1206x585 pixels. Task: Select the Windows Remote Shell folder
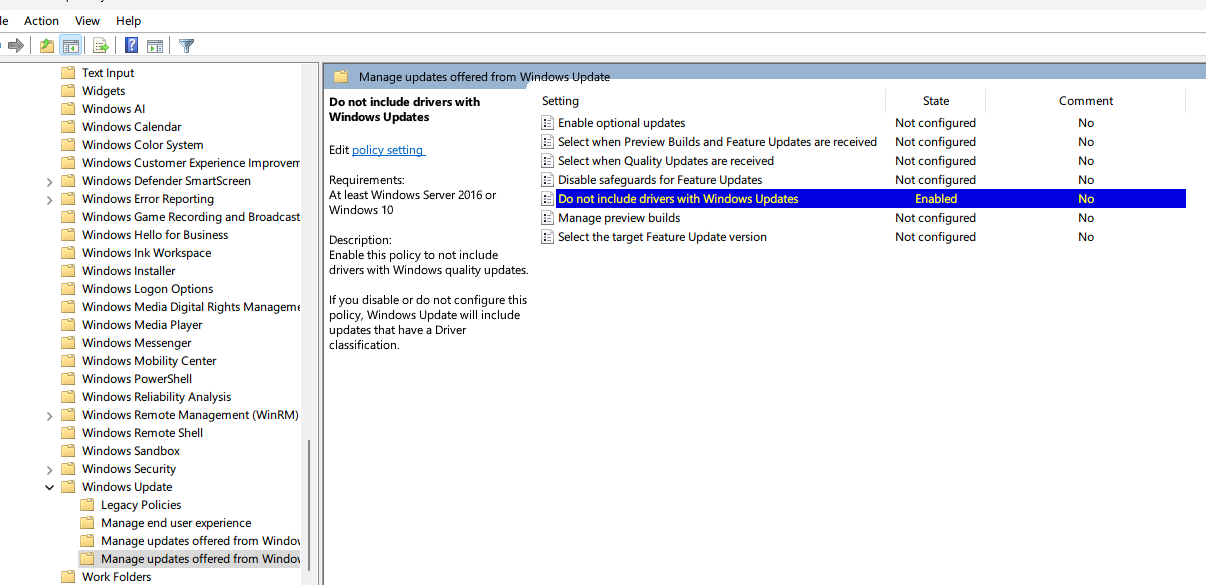tap(142, 433)
